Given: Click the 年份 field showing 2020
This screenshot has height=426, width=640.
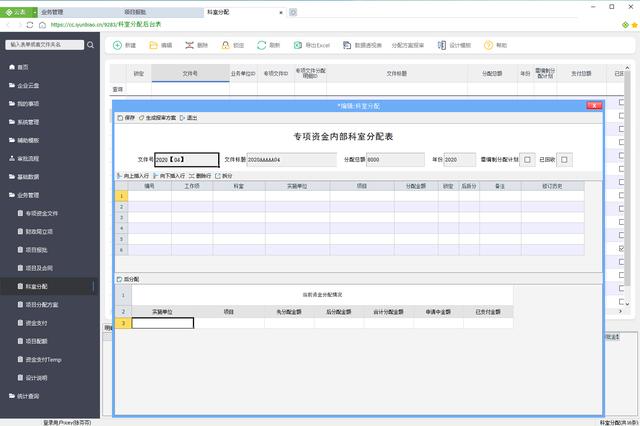Looking at the screenshot, I should [x=460, y=160].
